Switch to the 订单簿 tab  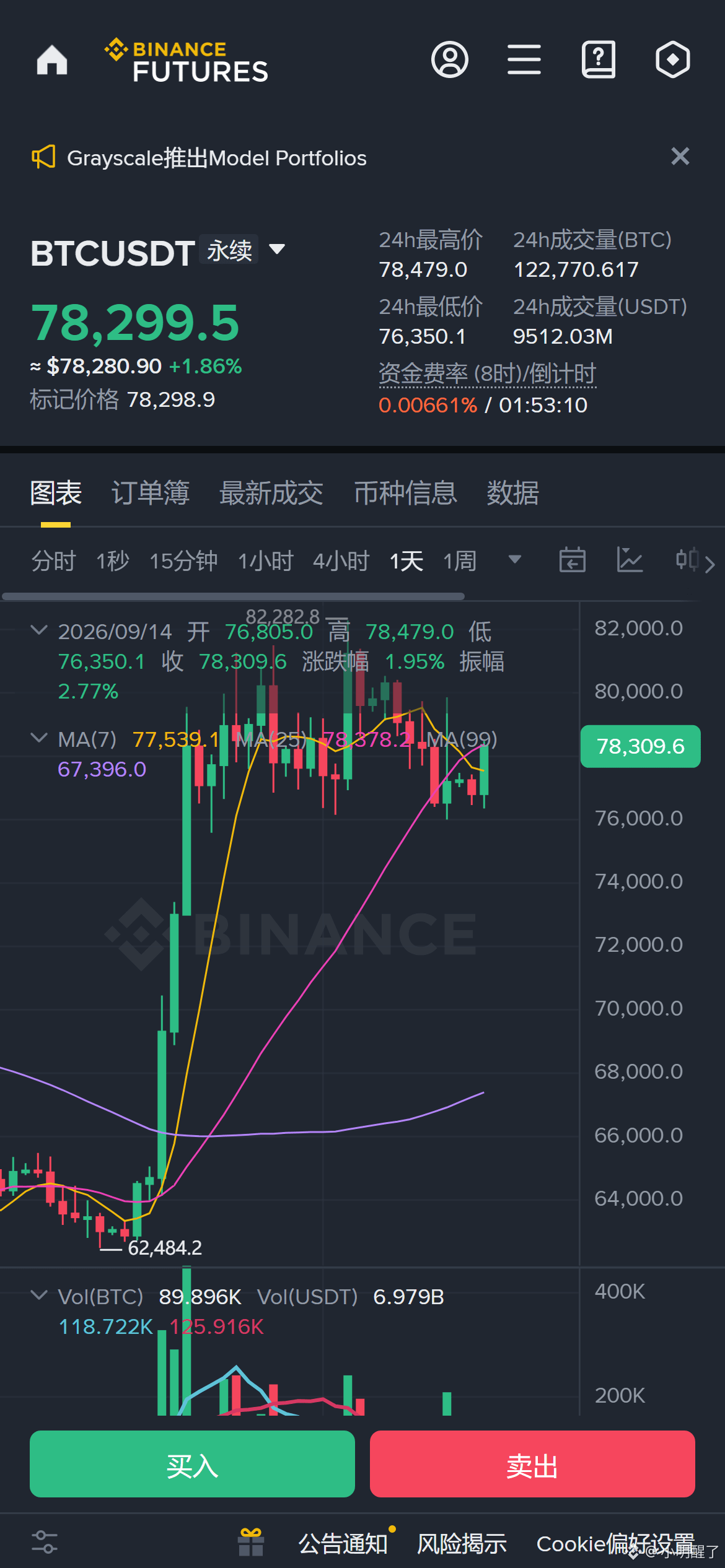(151, 494)
